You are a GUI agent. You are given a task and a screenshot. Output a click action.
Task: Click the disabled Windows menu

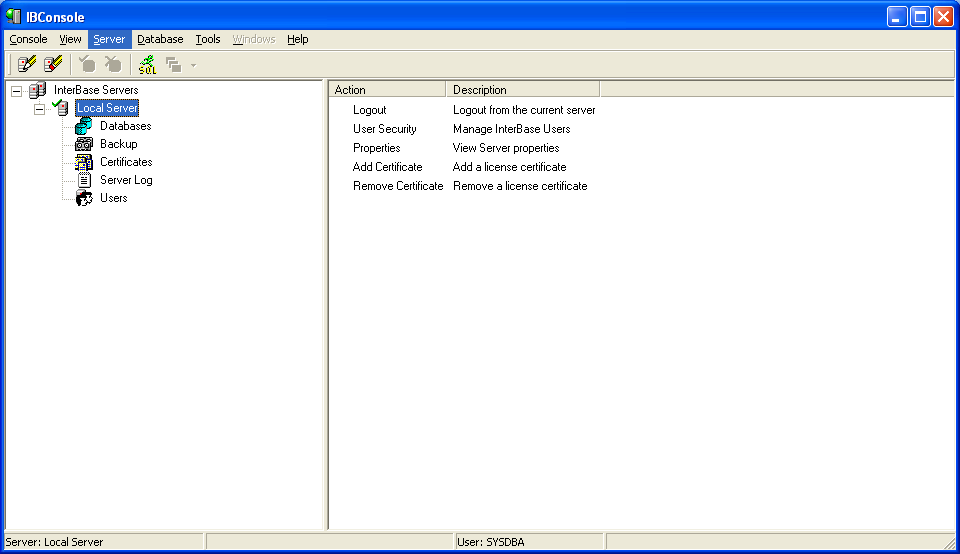pos(253,39)
